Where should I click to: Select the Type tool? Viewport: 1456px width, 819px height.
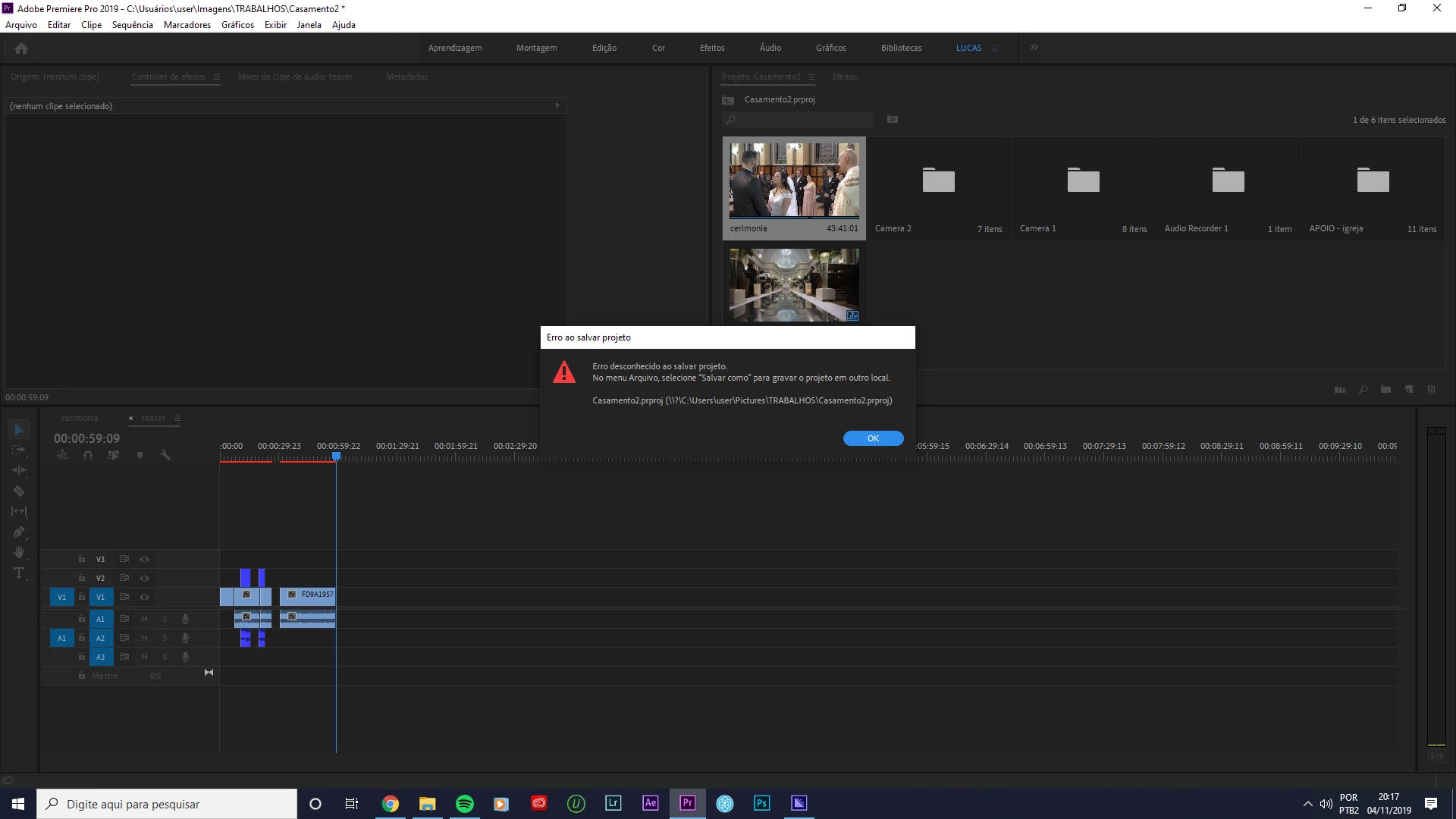(19, 573)
